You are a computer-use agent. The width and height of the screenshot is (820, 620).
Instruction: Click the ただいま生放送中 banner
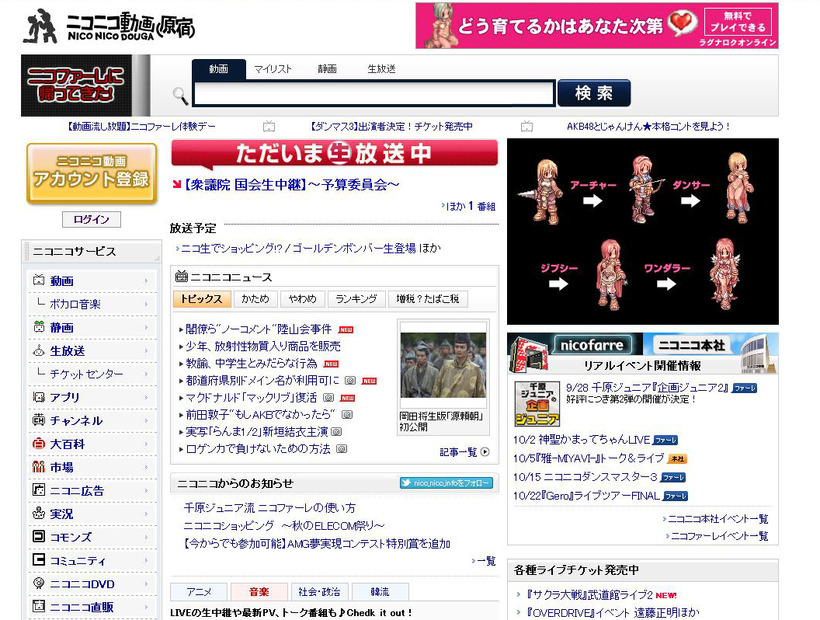(334, 154)
